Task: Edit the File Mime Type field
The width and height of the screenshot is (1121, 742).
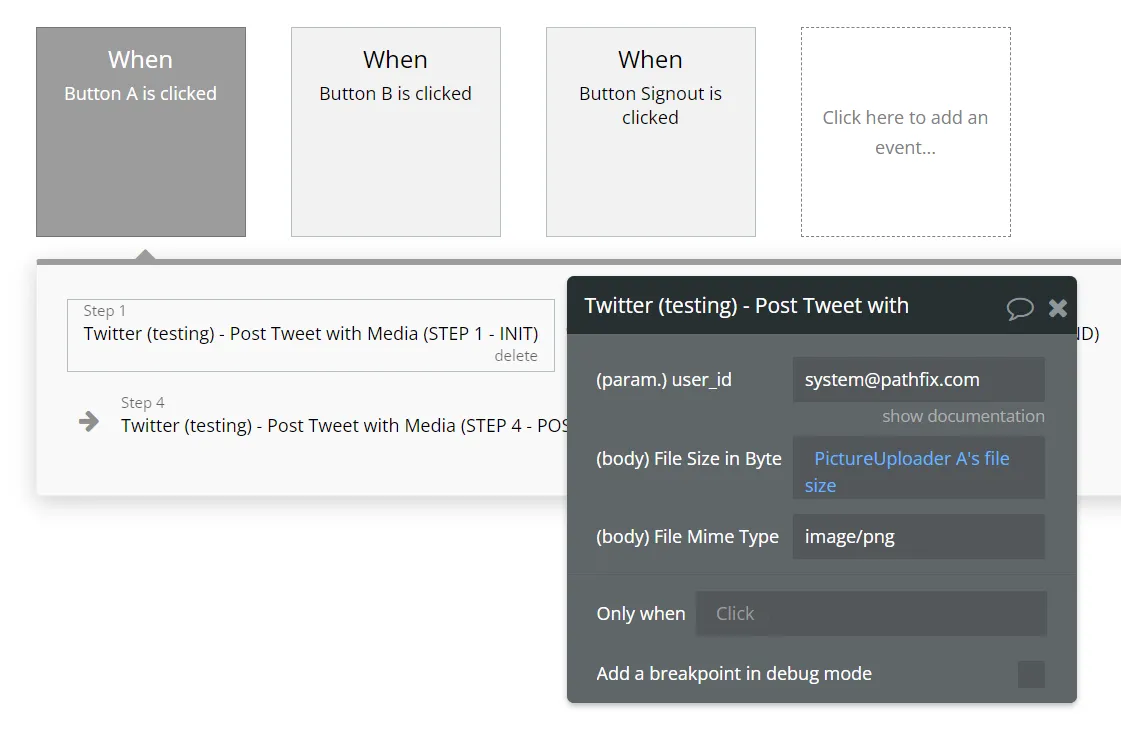Action: 918,537
